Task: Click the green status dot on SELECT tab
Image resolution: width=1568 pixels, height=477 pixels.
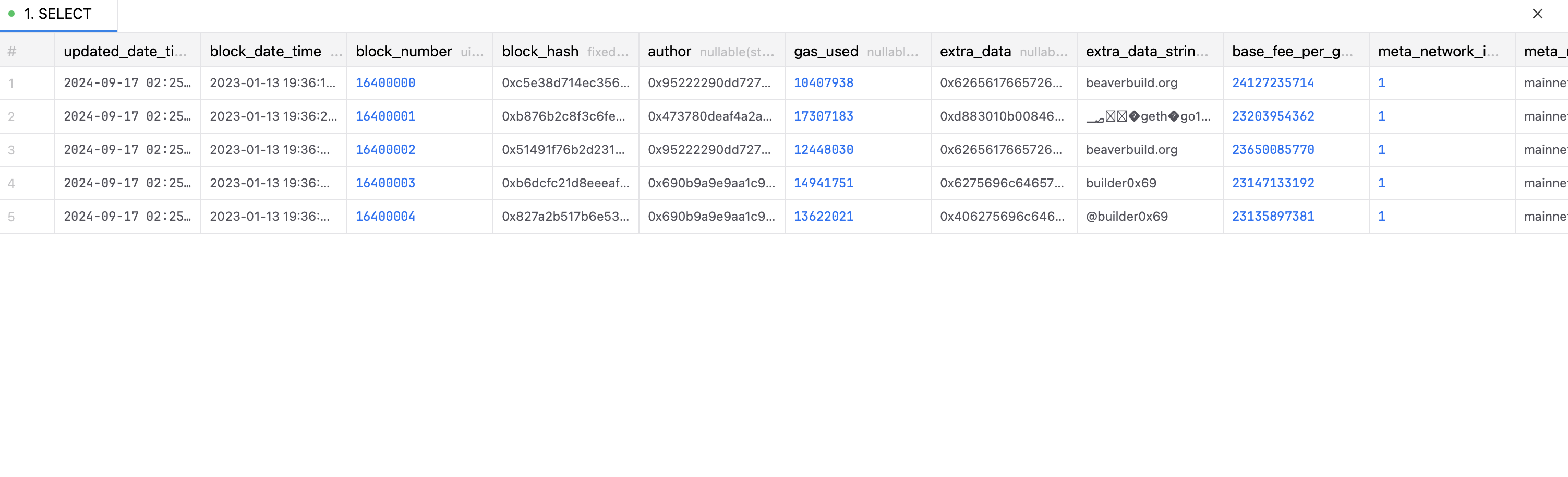Action: 11,14
